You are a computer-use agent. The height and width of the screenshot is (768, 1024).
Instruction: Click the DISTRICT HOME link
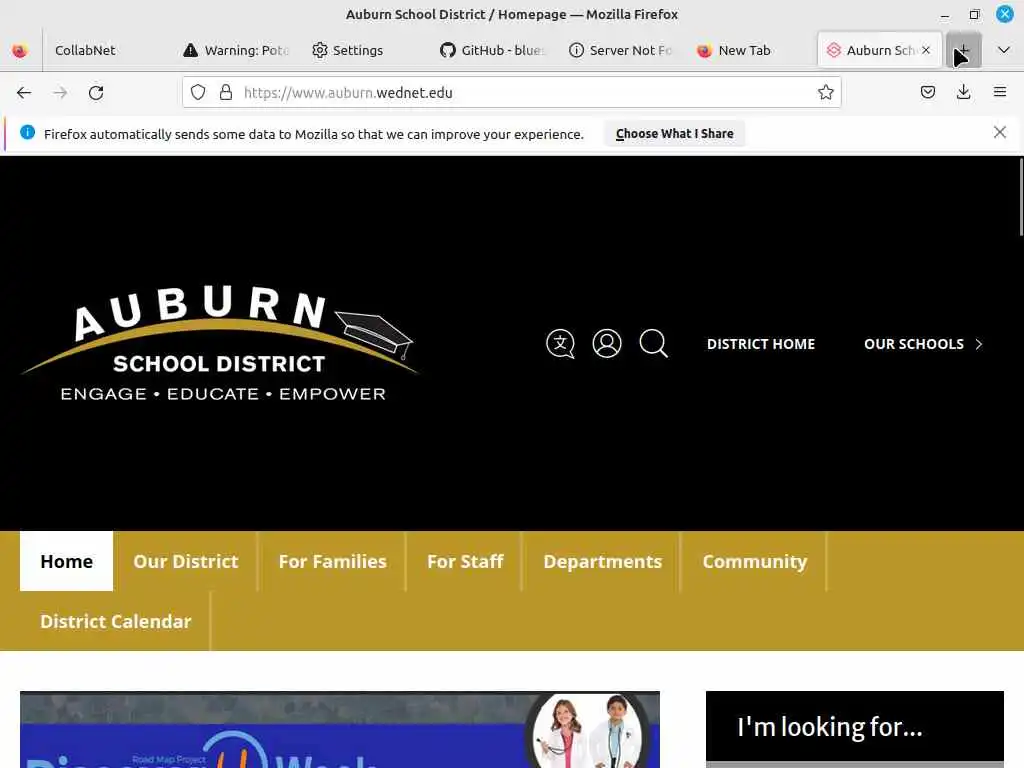point(761,344)
